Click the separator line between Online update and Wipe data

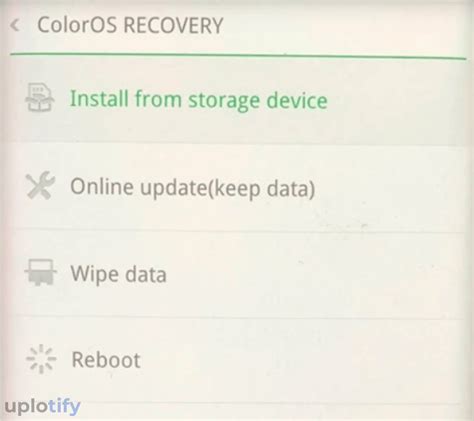(239, 231)
